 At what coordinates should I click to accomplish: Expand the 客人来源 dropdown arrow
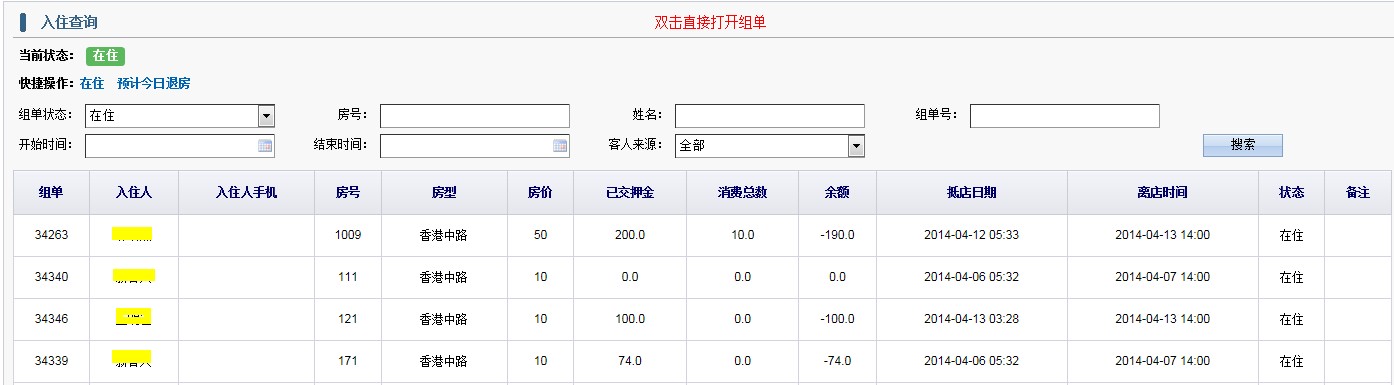point(856,146)
